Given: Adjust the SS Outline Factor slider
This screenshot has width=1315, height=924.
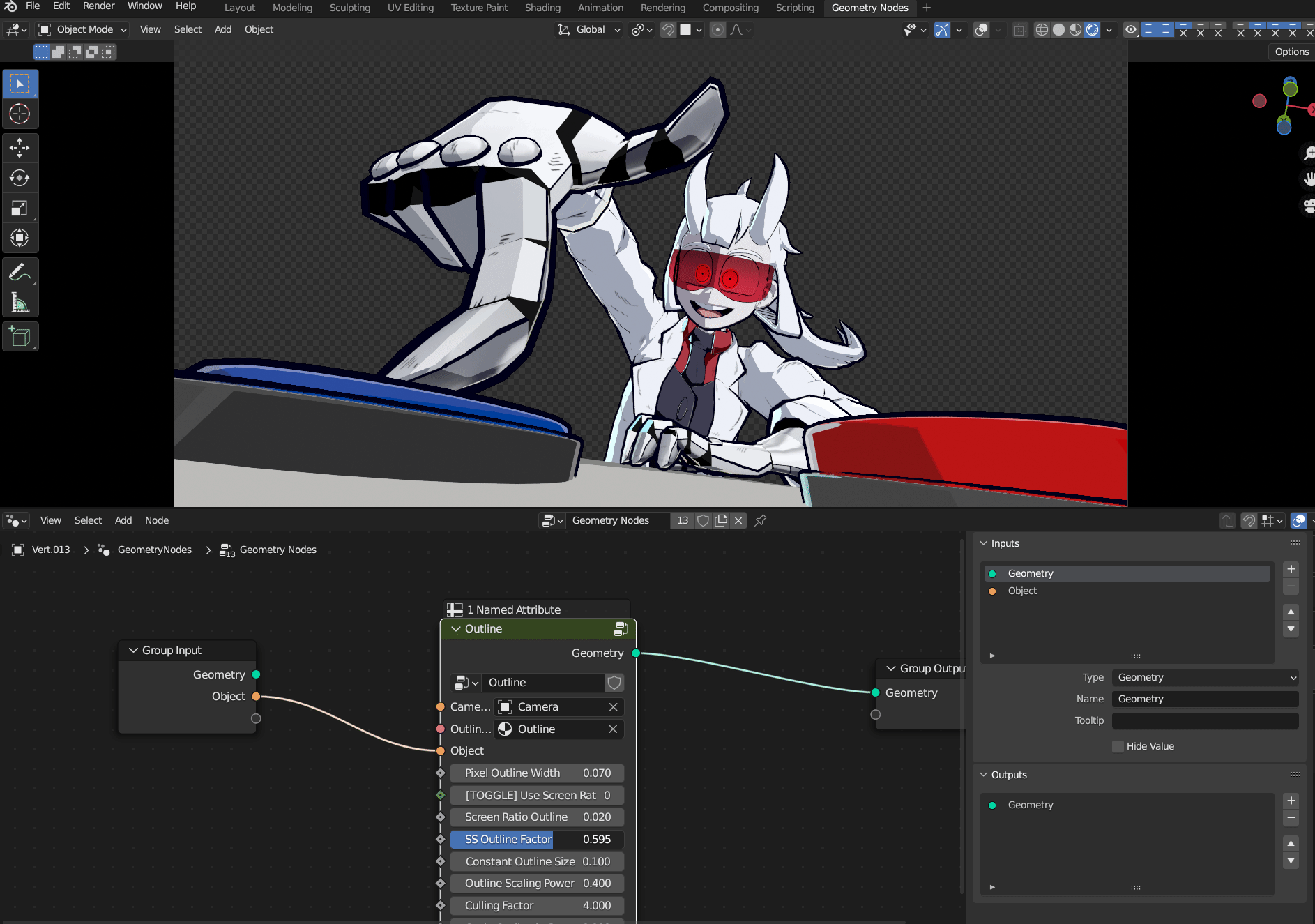Looking at the screenshot, I should pyautogui.click(x=537, y=839).
